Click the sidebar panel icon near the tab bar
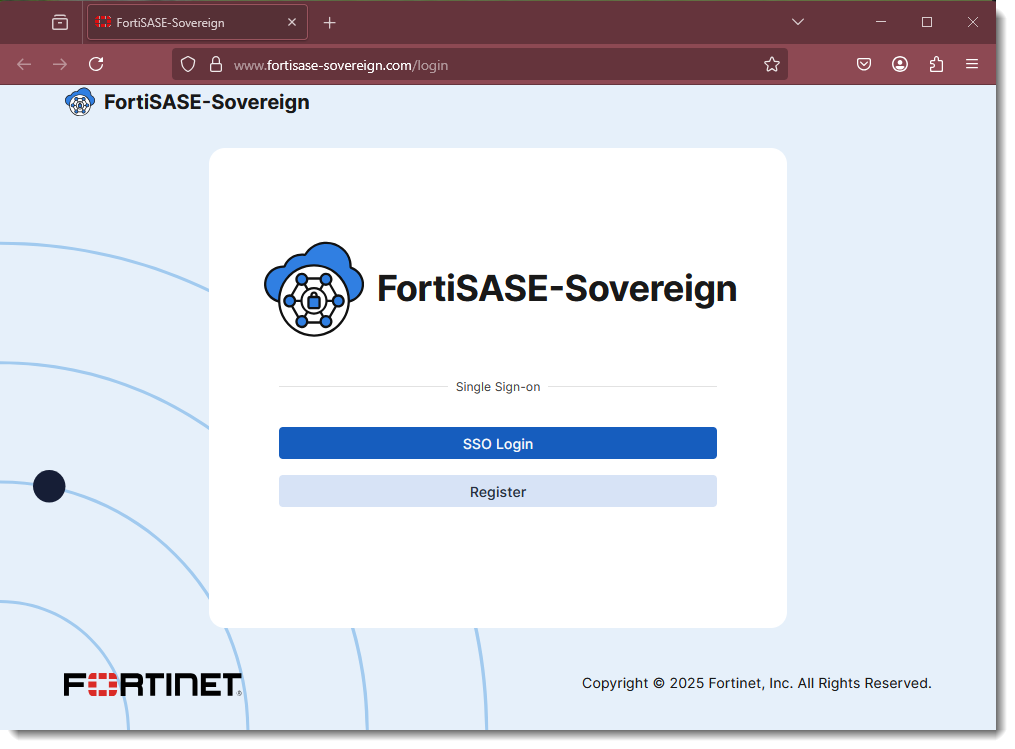 [x=59, y=21]
